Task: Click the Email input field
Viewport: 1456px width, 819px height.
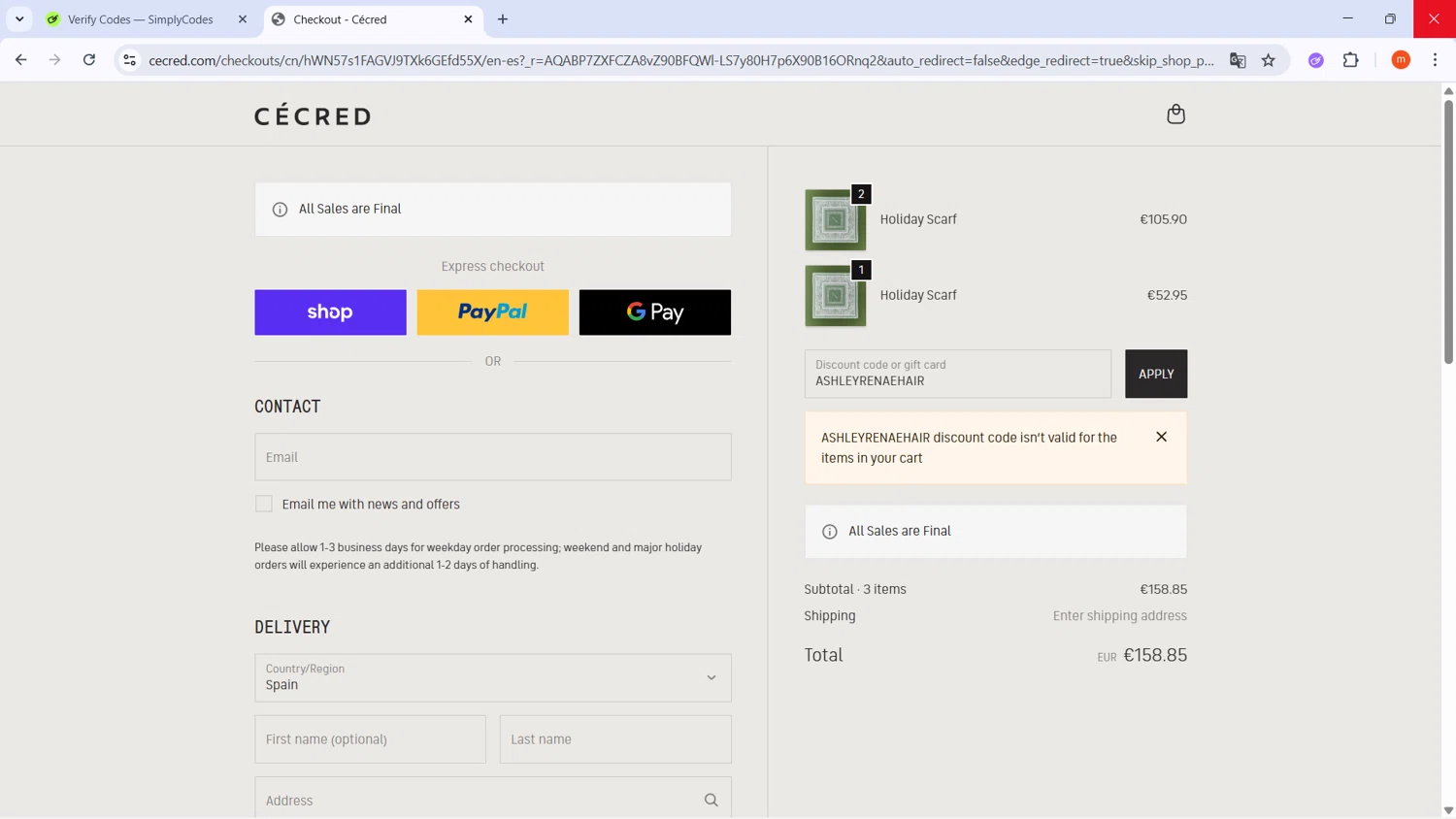Action: (493, 457)
